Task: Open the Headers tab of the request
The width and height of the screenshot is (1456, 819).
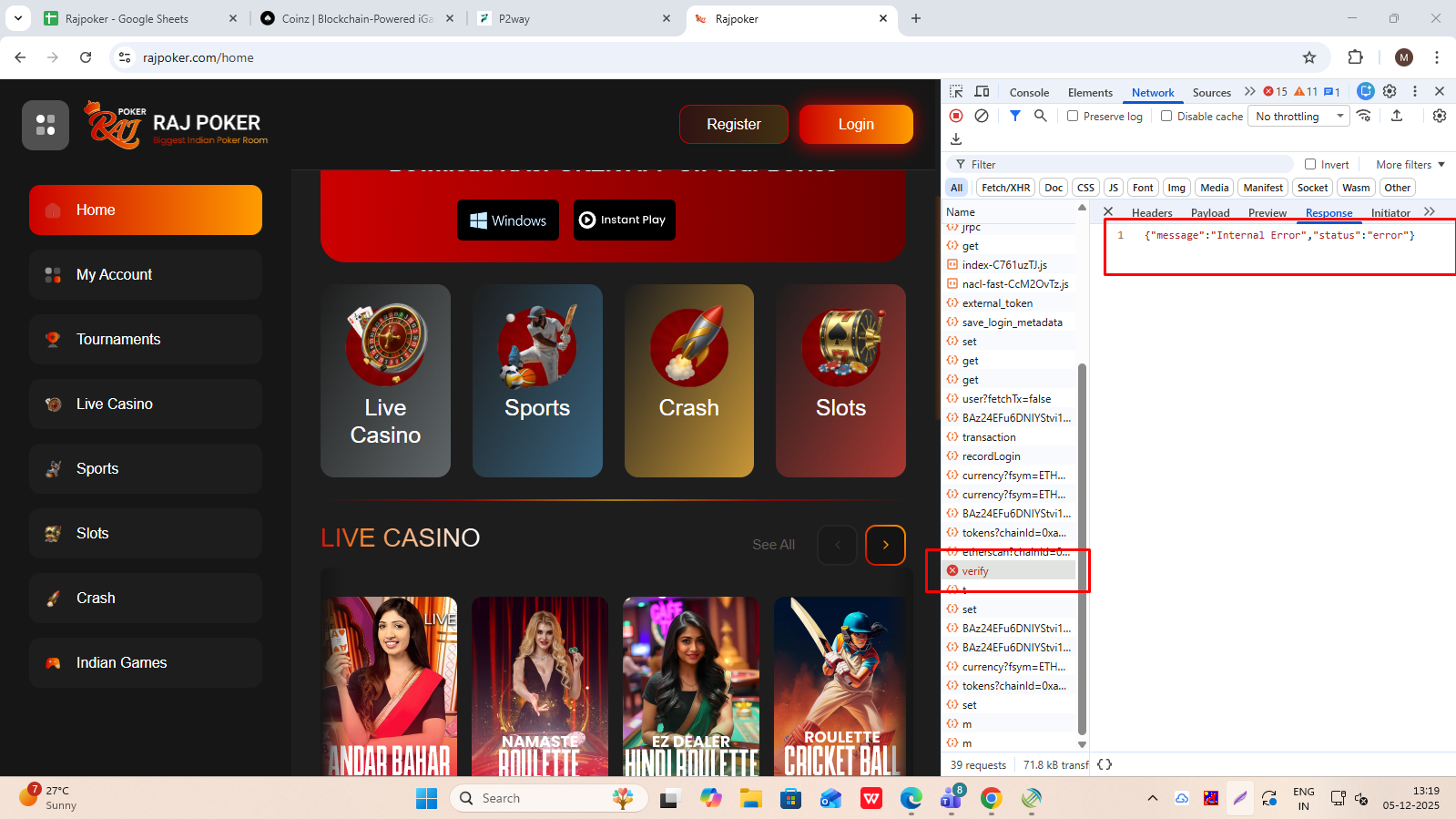Action: click(x=1152, y=213)
